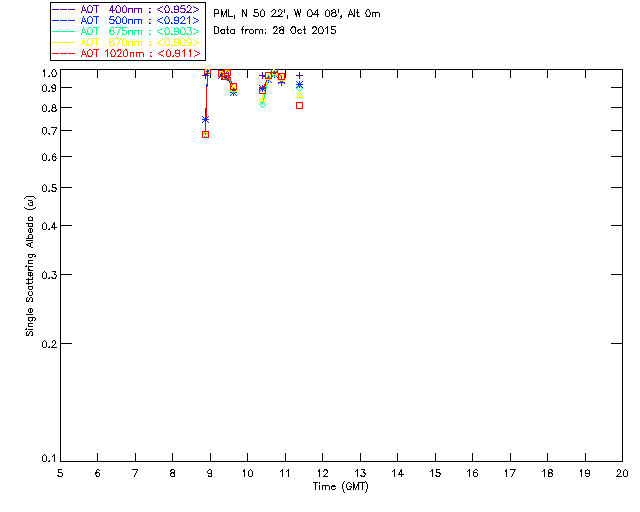Click the hour 12 tick label
The width and height of the screenshot is (640, 512).
tap(322, 473)
